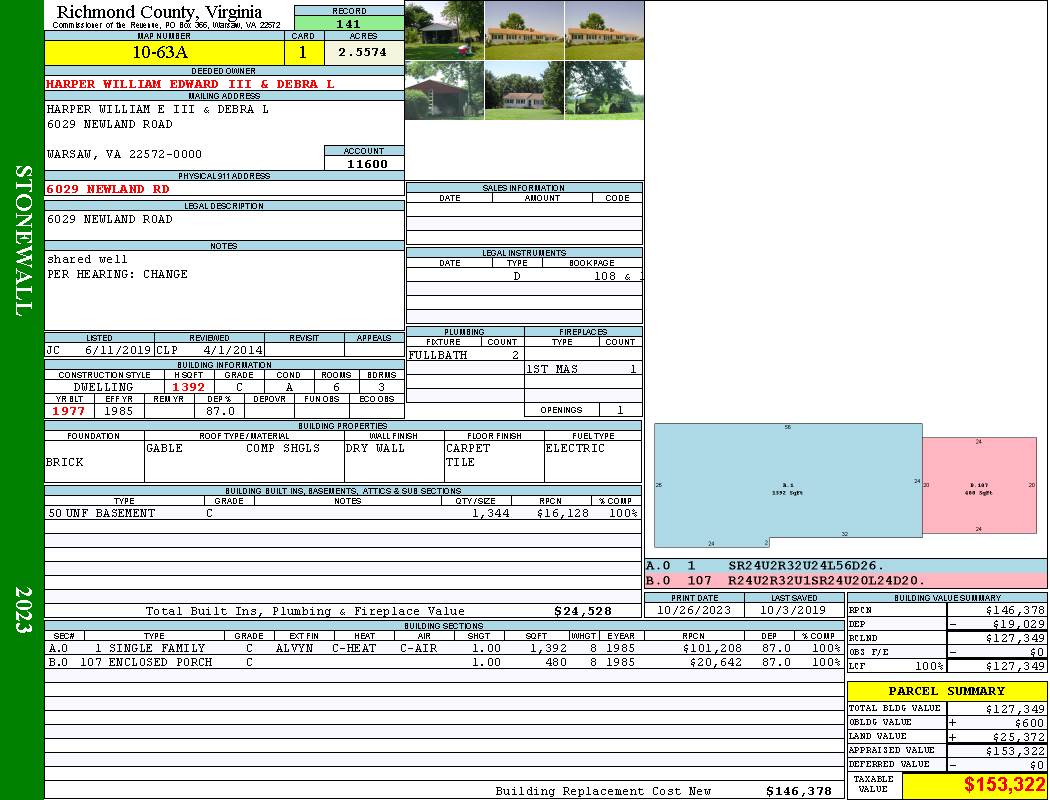Click the year built value 1977

pyautogui.click(x=68, y=411)
